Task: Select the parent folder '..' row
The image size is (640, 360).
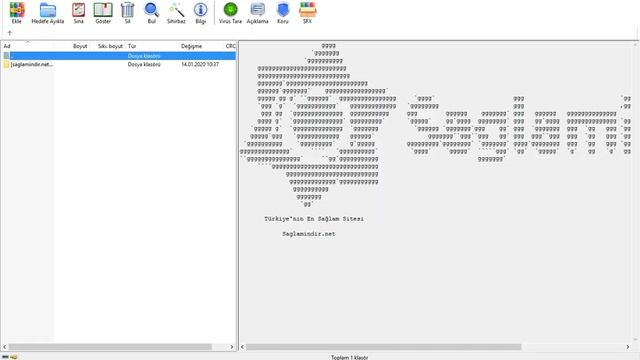Action: (x=119, y=56)
